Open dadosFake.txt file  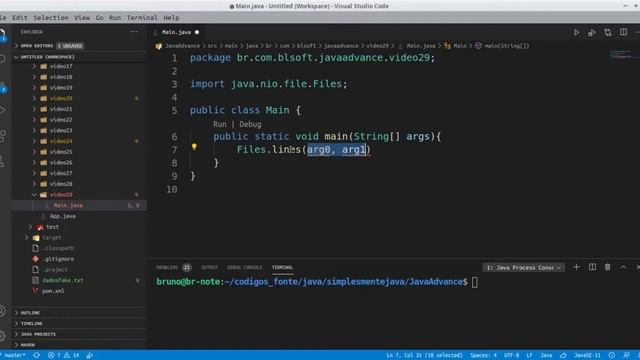[x=62, y=280]
